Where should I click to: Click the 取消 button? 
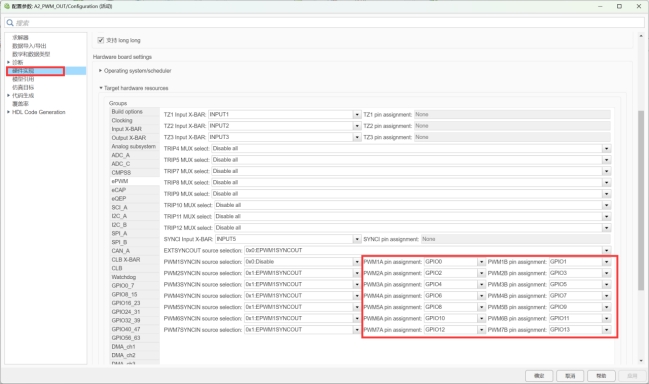click(570, 376)
